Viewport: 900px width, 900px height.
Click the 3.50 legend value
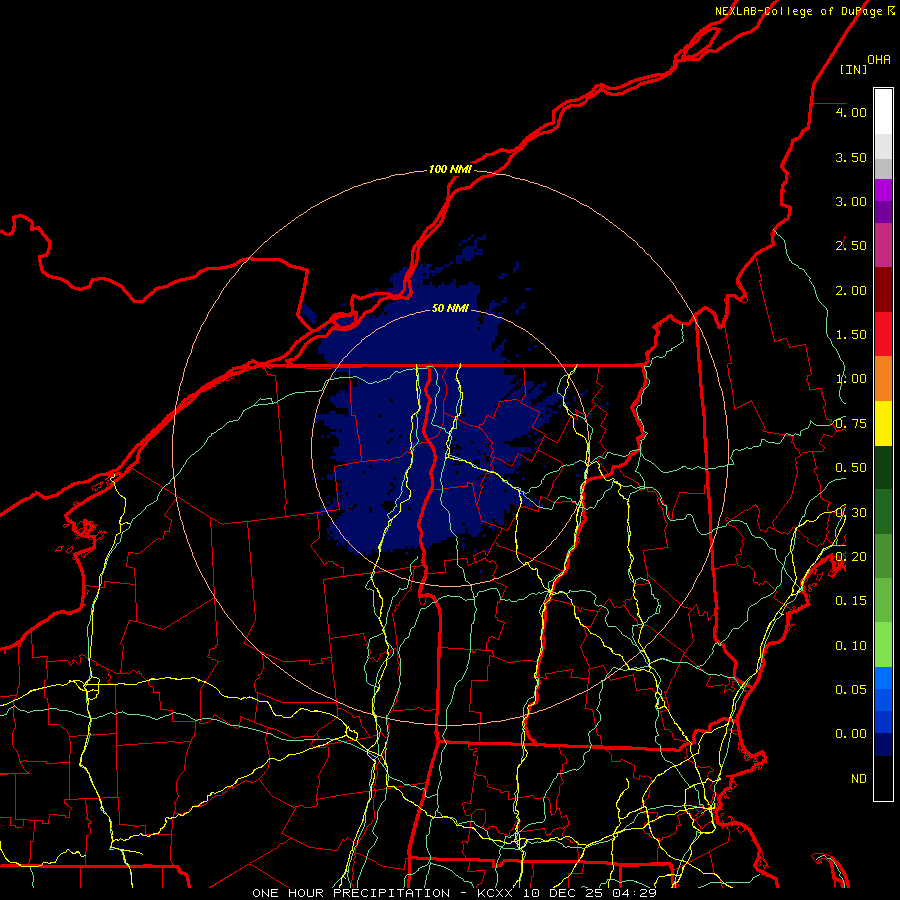pyautogui.click(x=851, y=157)
